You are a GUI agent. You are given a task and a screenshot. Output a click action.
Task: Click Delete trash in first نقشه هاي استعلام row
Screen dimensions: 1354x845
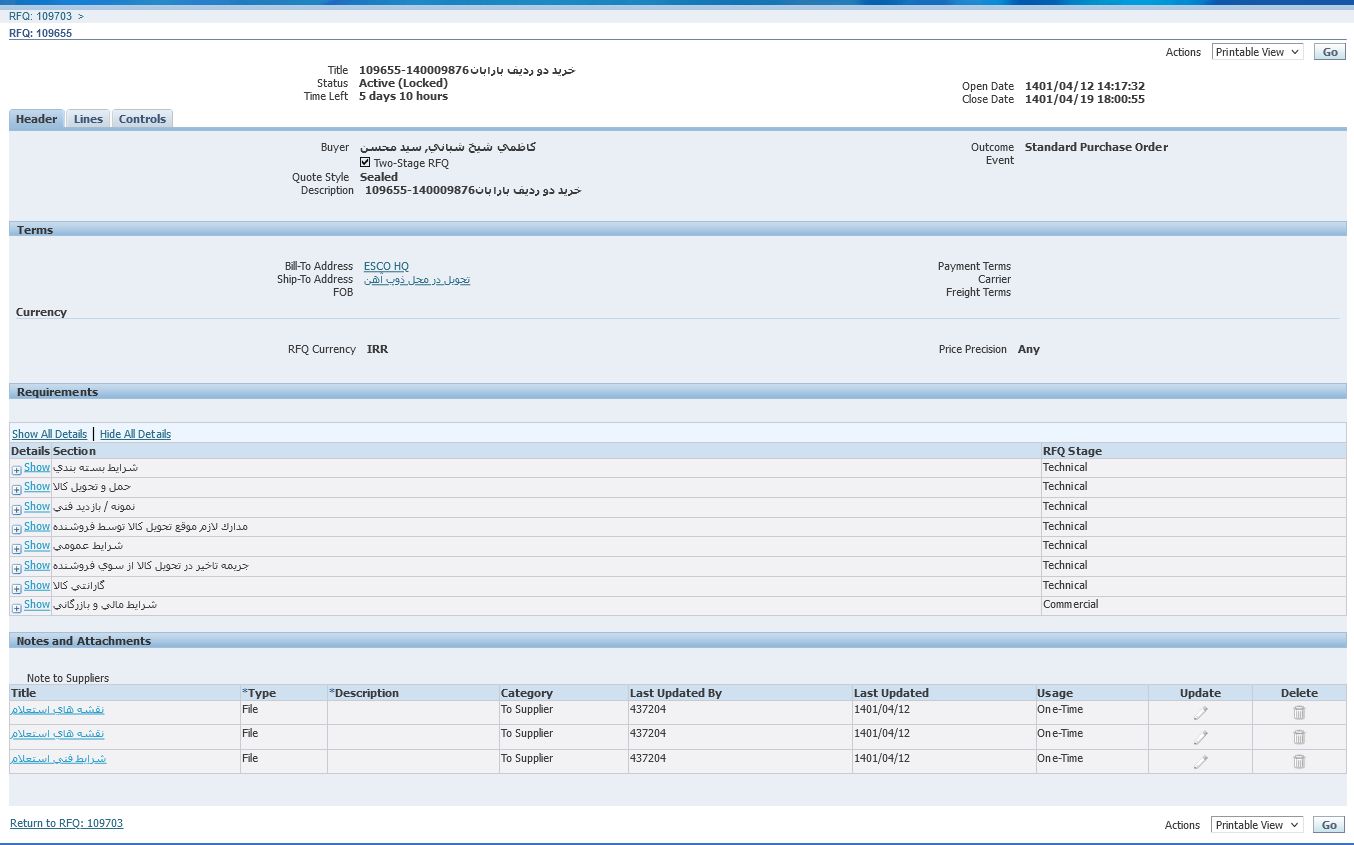(1299, 713)
